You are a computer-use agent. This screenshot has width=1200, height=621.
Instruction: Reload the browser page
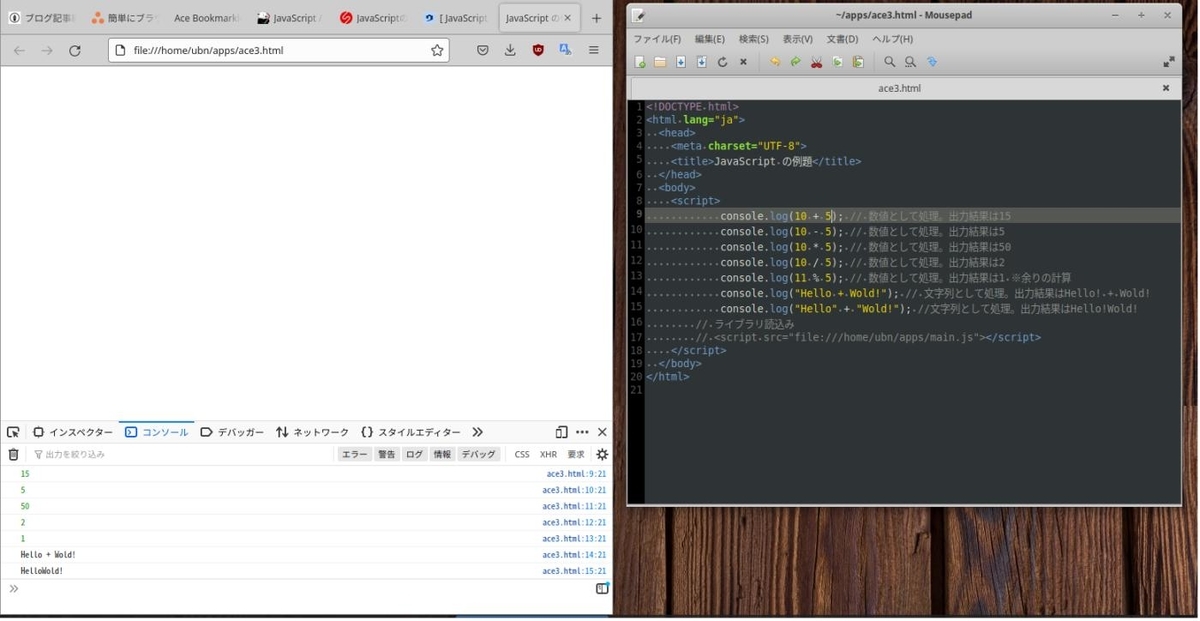(75, 50)
